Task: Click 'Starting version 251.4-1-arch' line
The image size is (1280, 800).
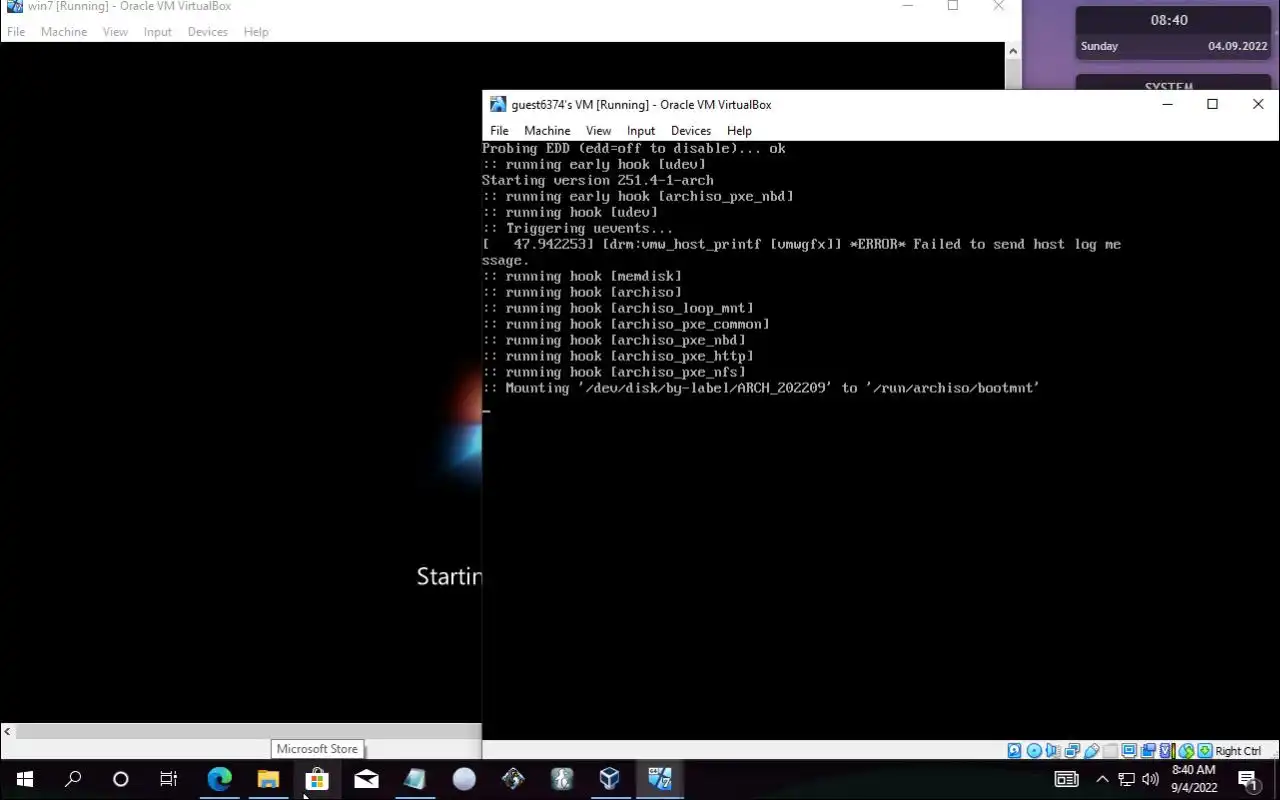Action: point(598,180)
